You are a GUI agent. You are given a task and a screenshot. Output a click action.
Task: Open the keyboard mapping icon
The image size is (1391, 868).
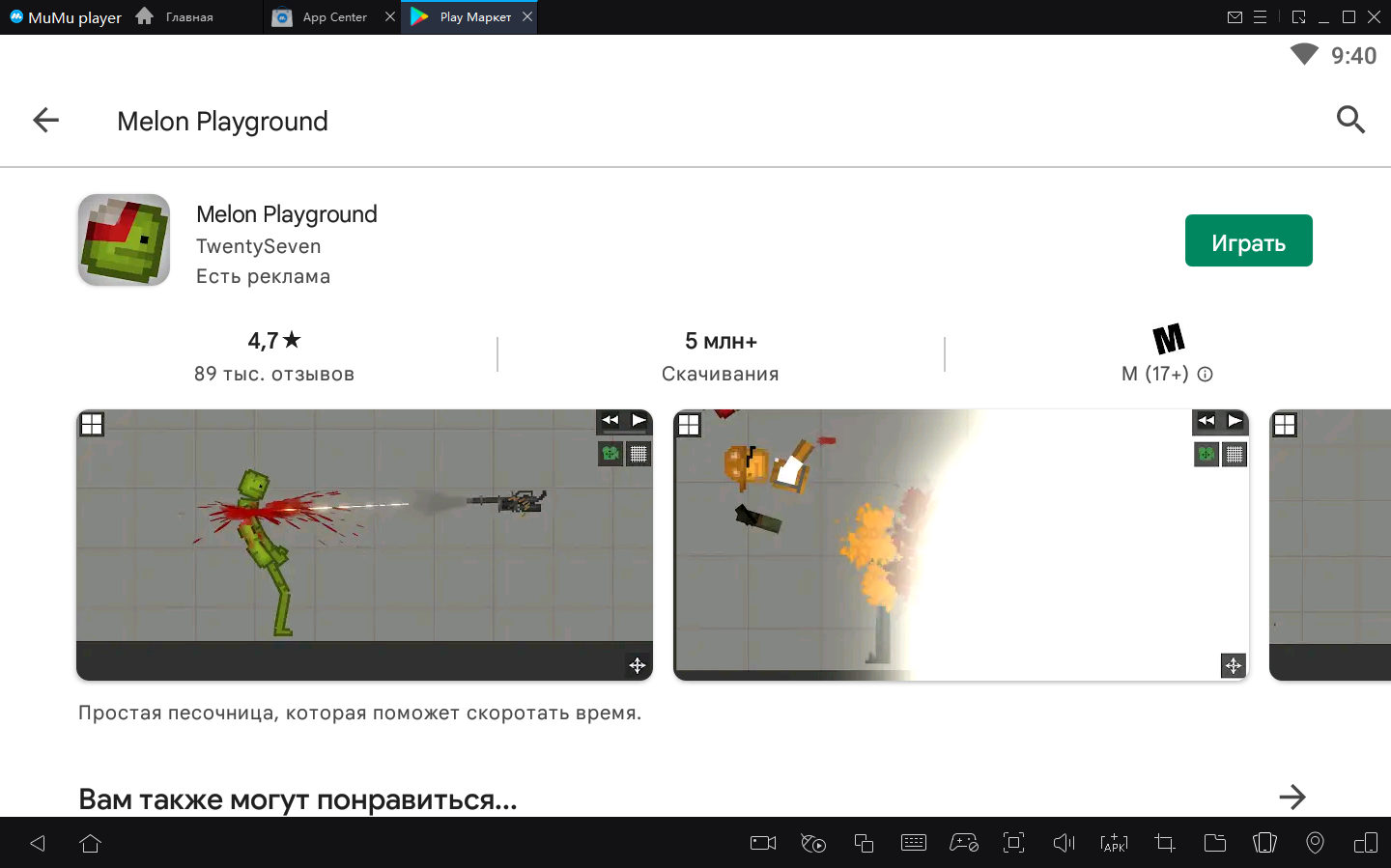pos(913,843)
